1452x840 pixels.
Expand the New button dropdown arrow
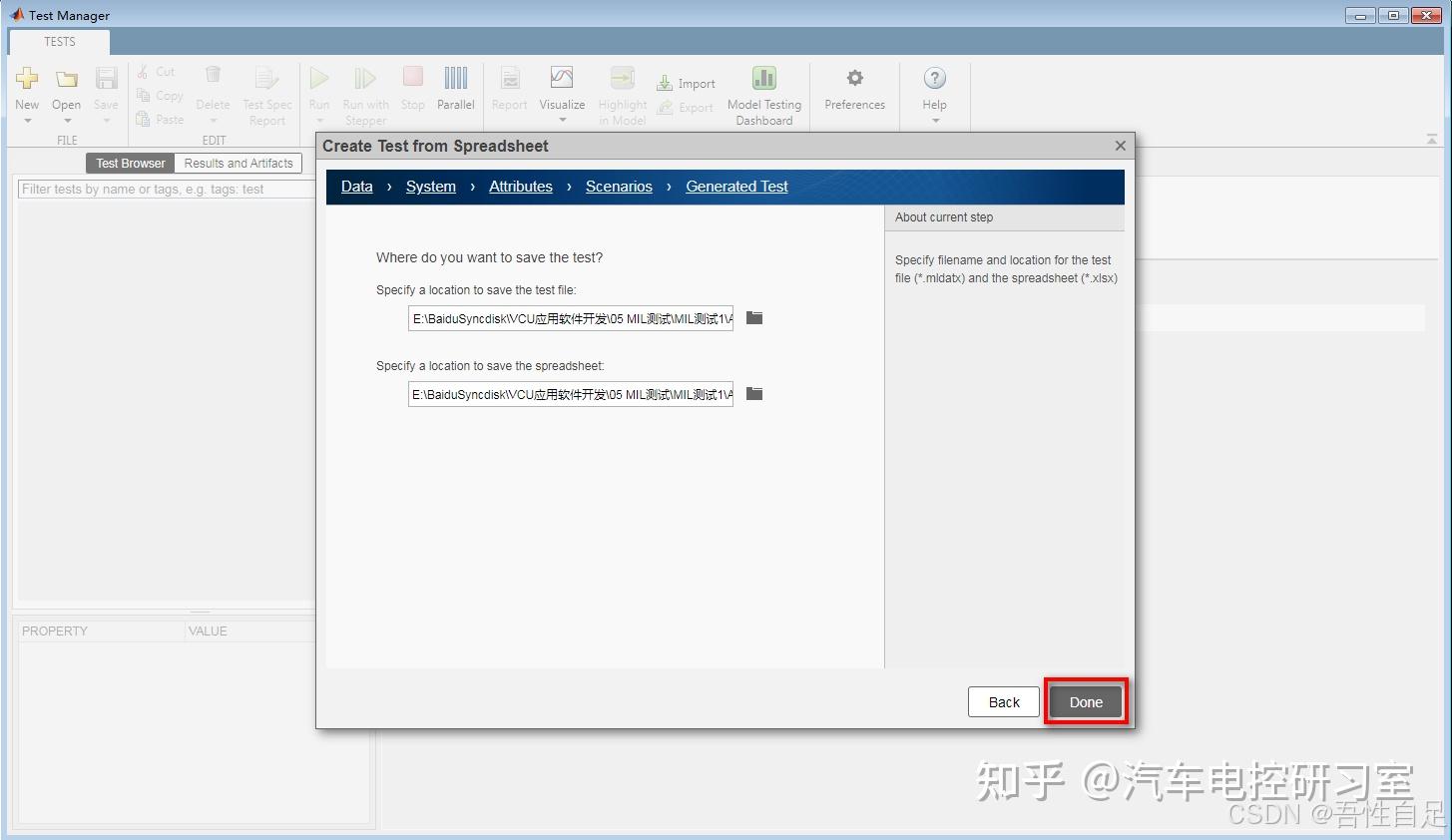click(27, 120)
